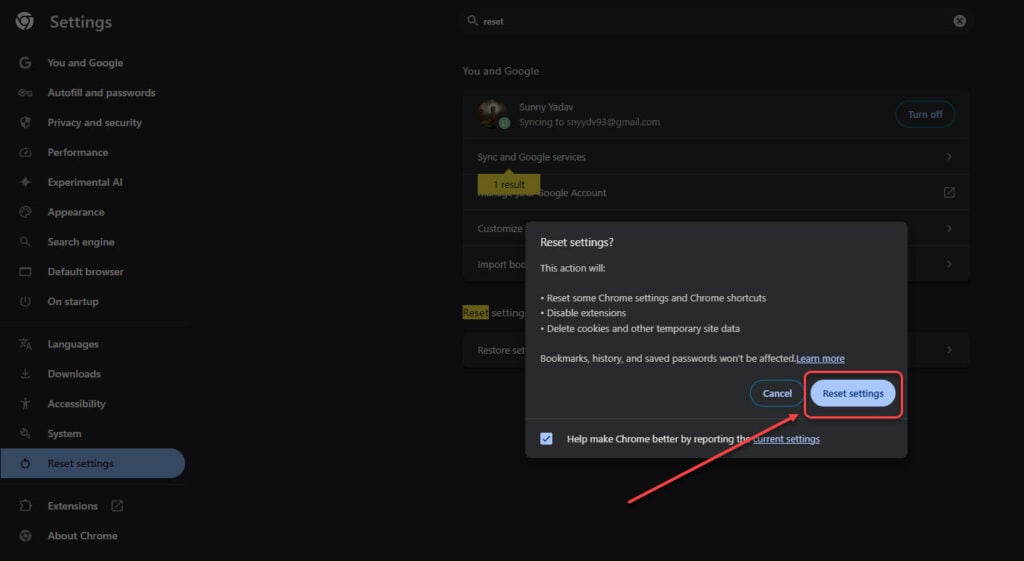Click the download icon for Downloads
Image resolution: width=1024 pixels, height=561 pixels.
(25, 374)
